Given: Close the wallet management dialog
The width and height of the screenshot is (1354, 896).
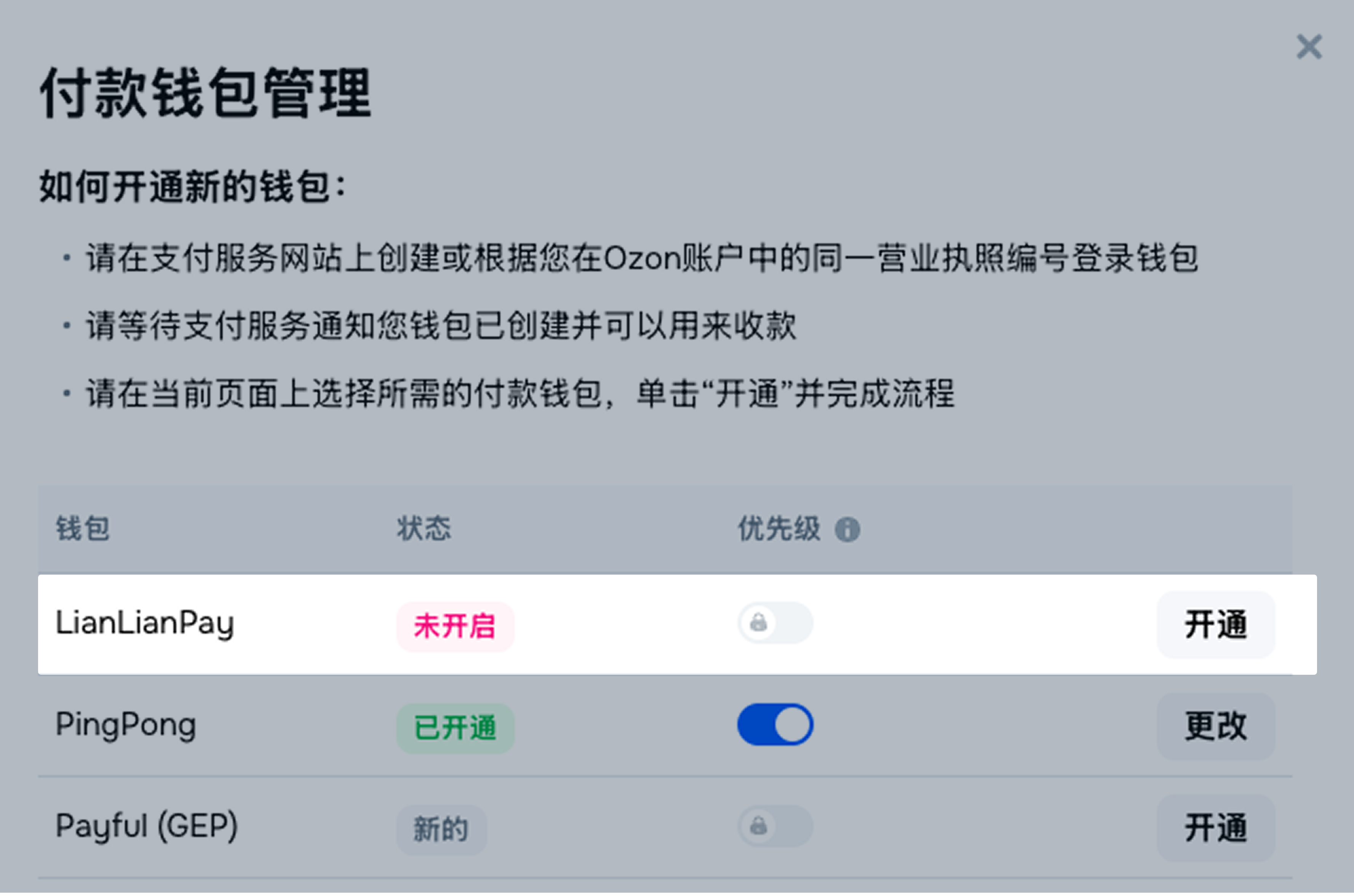Looking at the screenshot, I should click(1308, 47).
